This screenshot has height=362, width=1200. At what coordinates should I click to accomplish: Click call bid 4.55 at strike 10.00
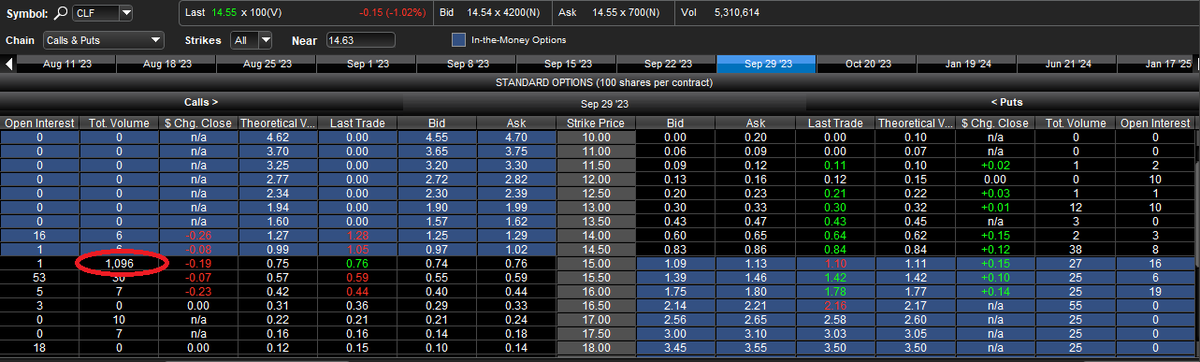437,137
